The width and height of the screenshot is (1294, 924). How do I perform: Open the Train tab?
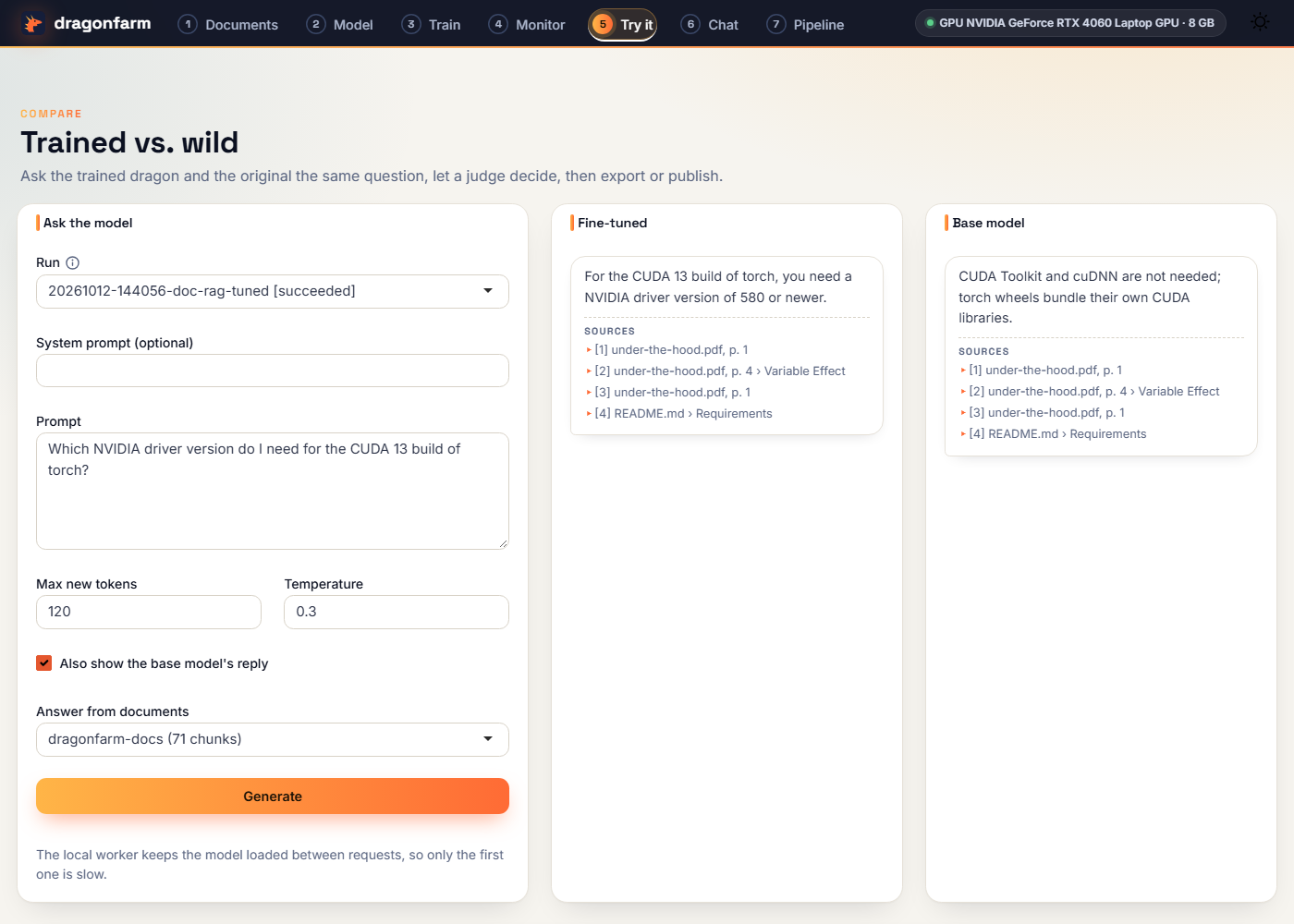tap(432, 25)
